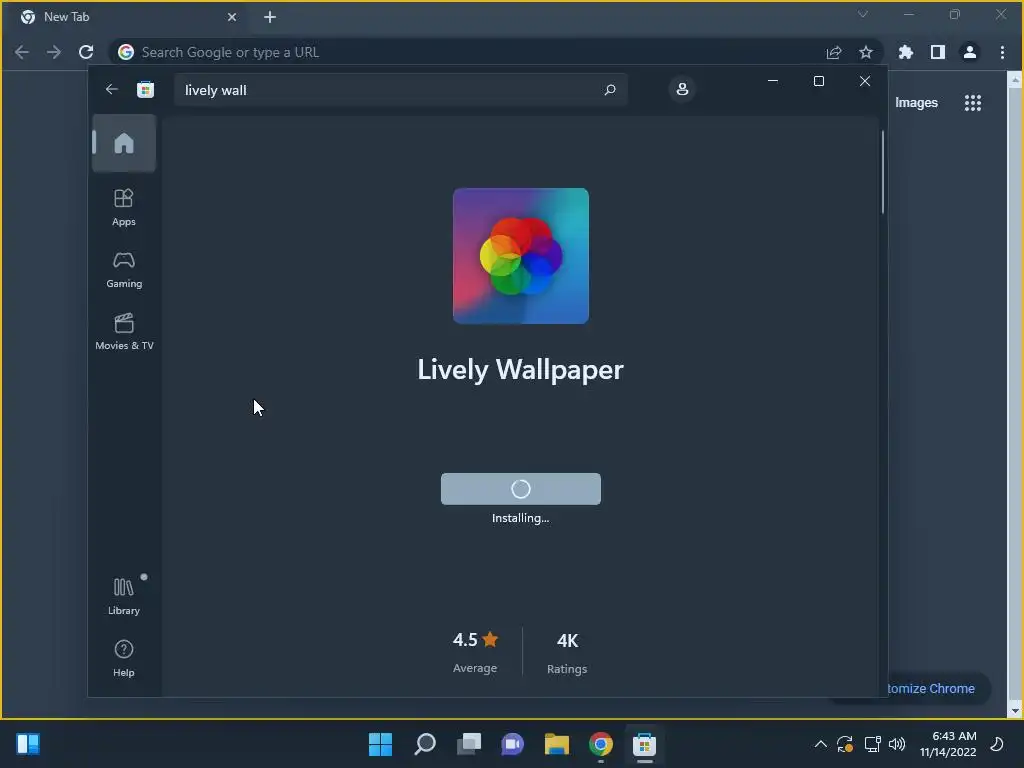Toggle the Chrome side panel
Image resolution: width=1024 pixels, height=768 pixels.
tap(938, 52)
